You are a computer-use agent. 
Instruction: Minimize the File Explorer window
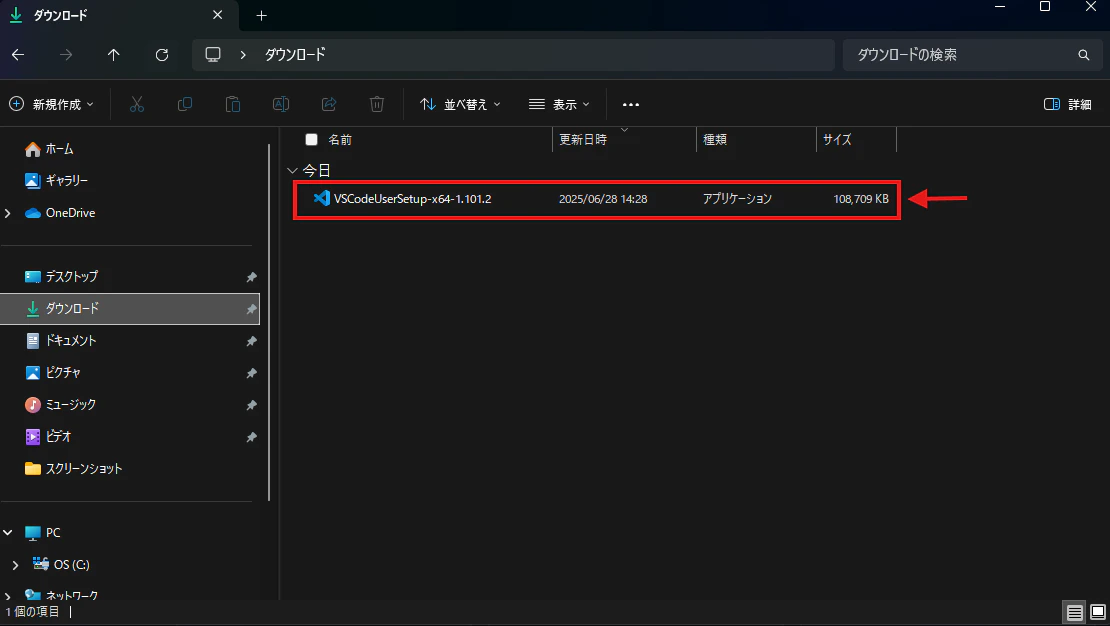tap(1000, 6)
